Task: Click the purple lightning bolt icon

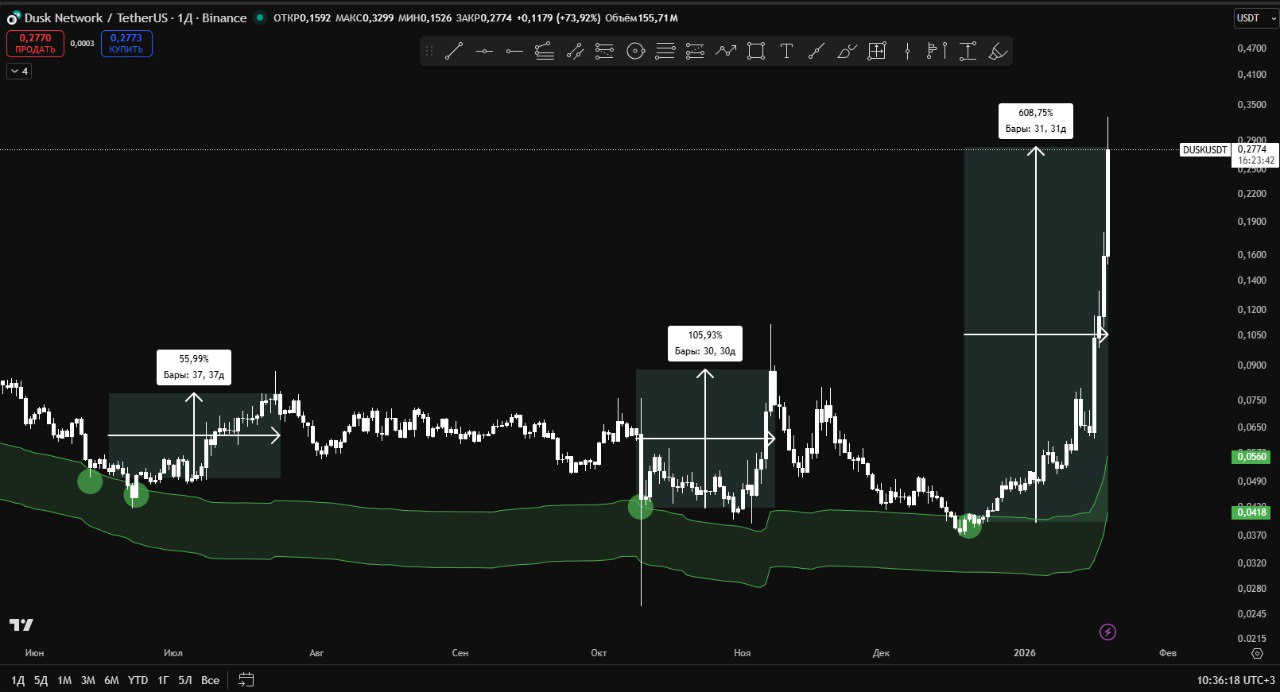Action: [1108, 632]
